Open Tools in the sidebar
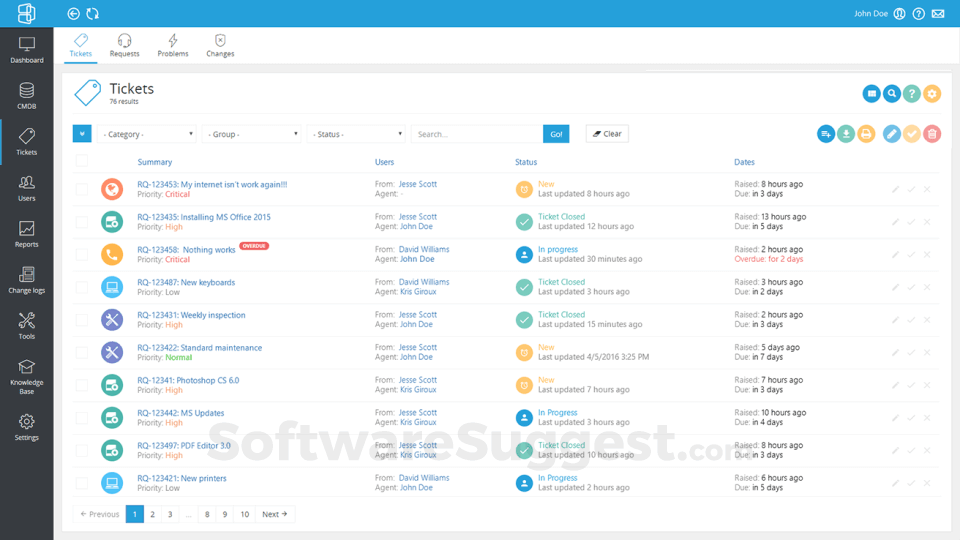The width and height of the screenshot is (960, 540). pos(26,326)
